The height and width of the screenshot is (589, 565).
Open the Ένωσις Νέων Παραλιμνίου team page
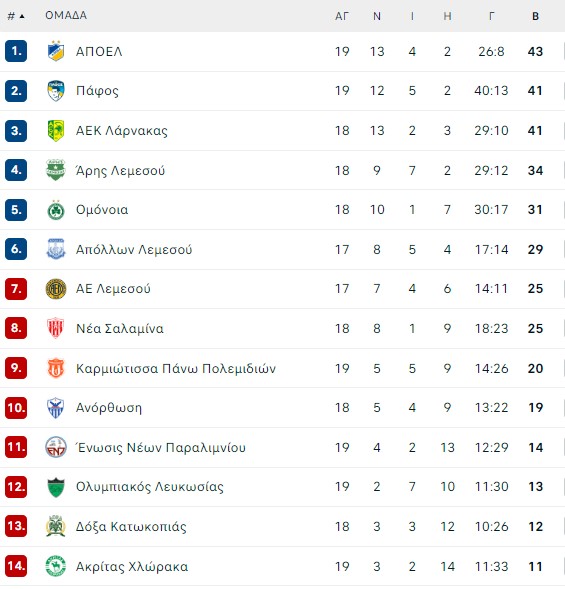point(160,447)
